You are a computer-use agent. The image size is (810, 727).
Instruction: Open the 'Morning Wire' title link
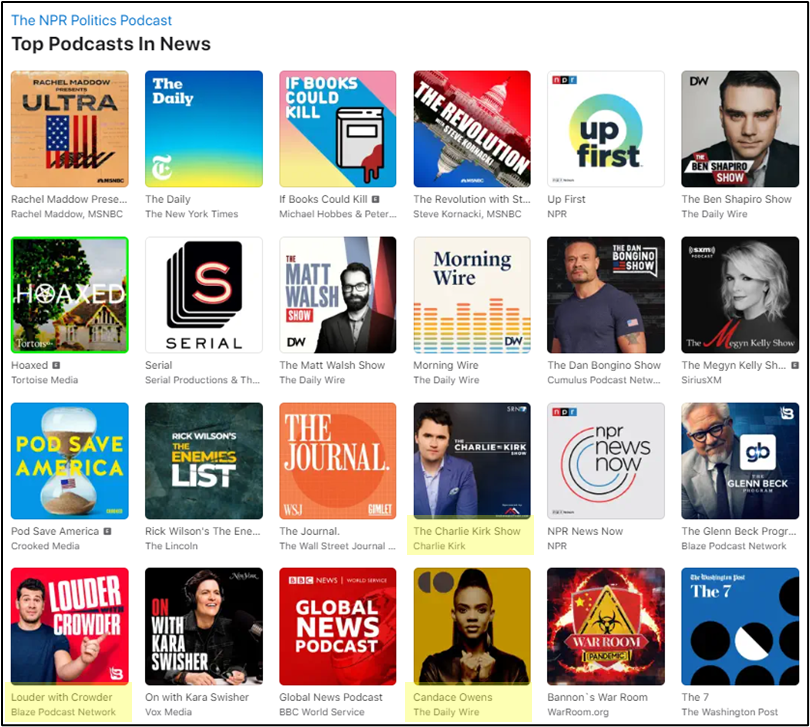tap(446, 365)
